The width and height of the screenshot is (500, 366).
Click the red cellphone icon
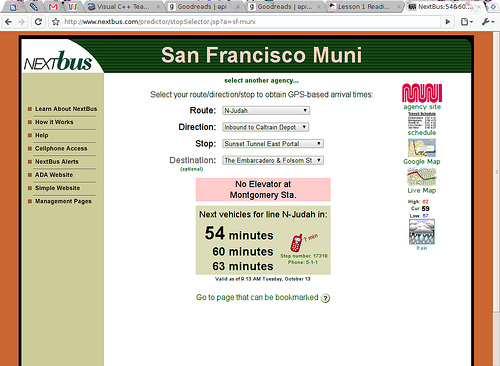(x=296, y=243)
